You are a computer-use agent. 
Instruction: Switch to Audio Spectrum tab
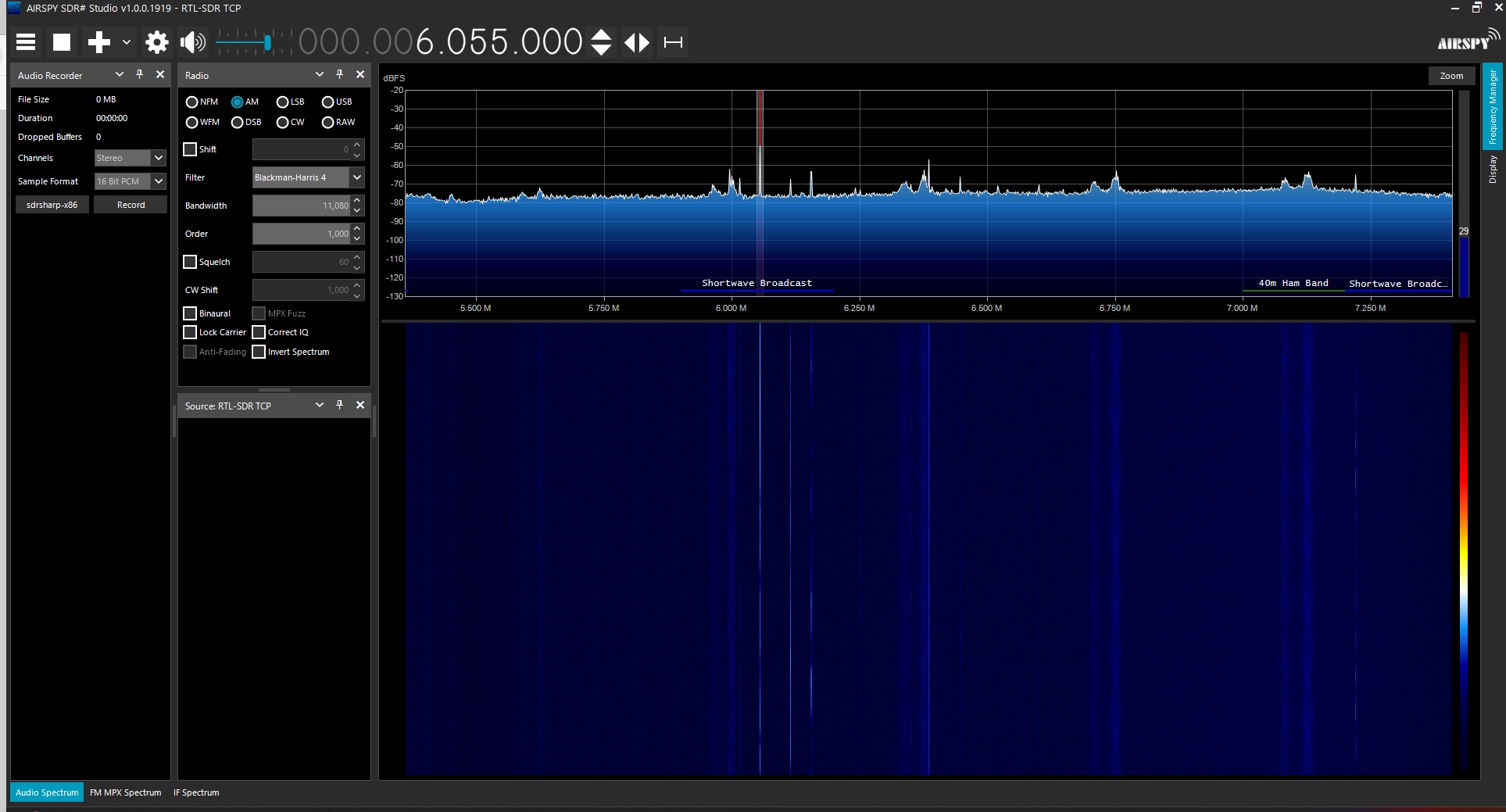(47, 792)
